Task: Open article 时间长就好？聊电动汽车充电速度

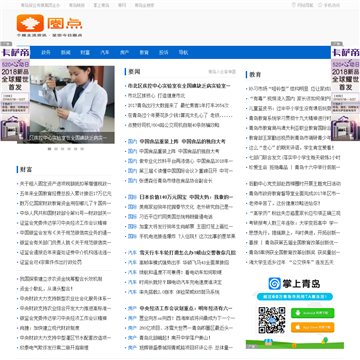Action: pyautogui.click(x=180, y=282)
